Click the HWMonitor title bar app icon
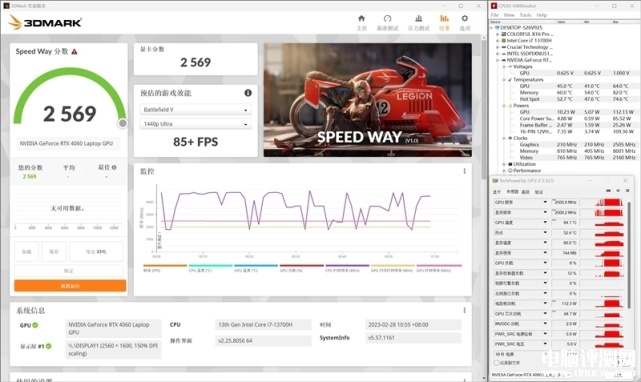Viewport: 641px width, 382px height. (x=494, y=6)
